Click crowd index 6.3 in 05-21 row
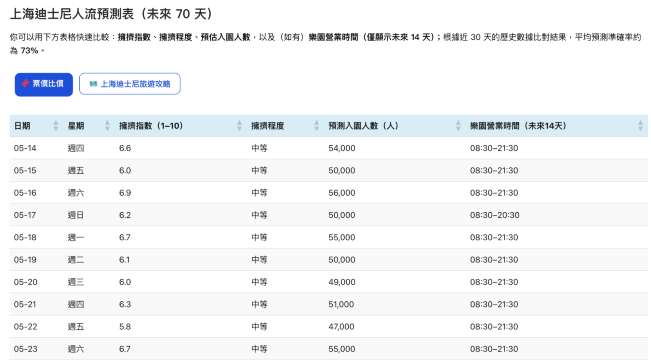Image resolution: width=651 pixels, height=360 pixels. (125, 304)
